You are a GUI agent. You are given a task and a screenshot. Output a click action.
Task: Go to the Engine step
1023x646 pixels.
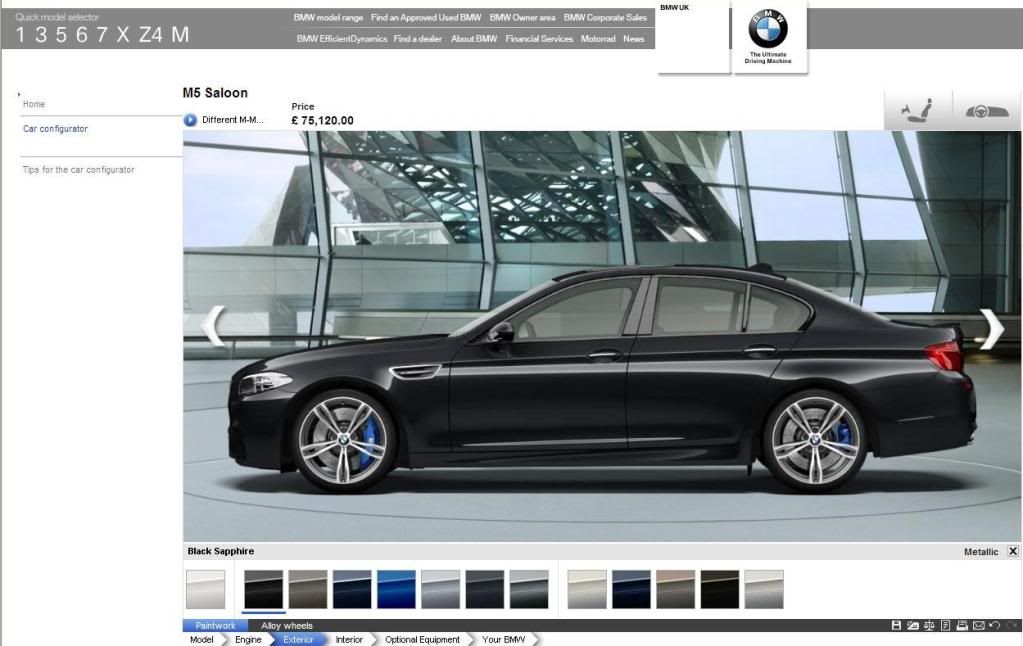[x=248, y=639]
